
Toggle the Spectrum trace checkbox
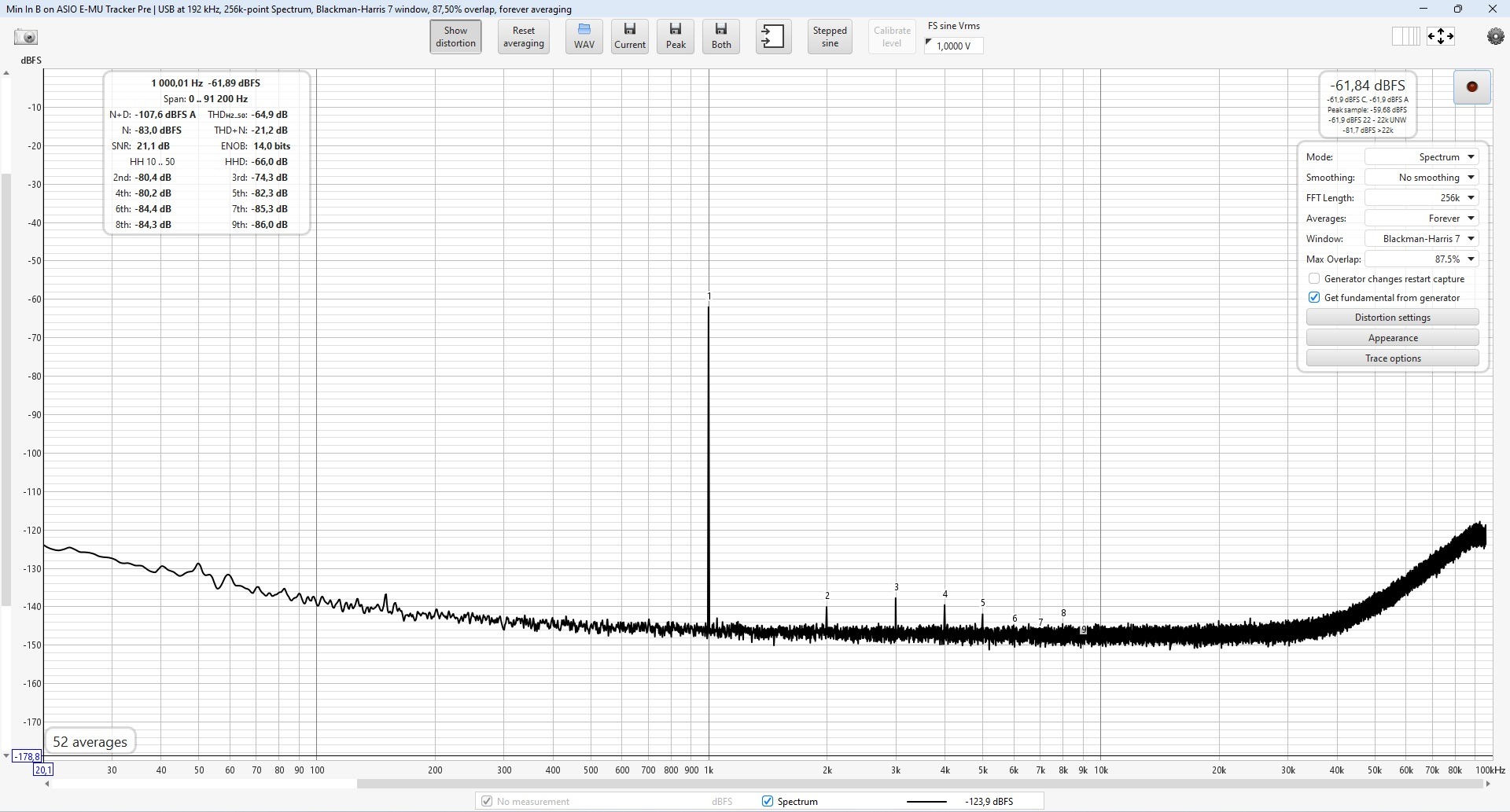pyautogui.click(x=767, y=802)
